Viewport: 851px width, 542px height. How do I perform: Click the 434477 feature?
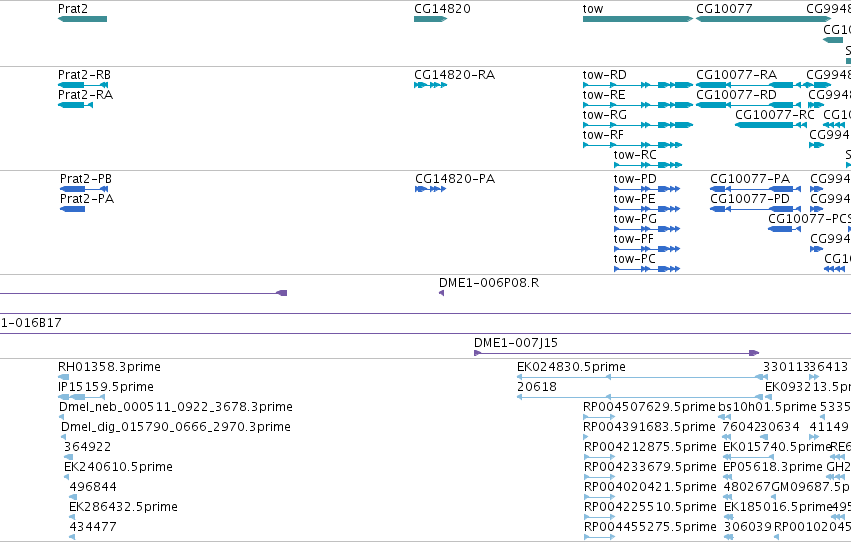click(x=72, y=537)
